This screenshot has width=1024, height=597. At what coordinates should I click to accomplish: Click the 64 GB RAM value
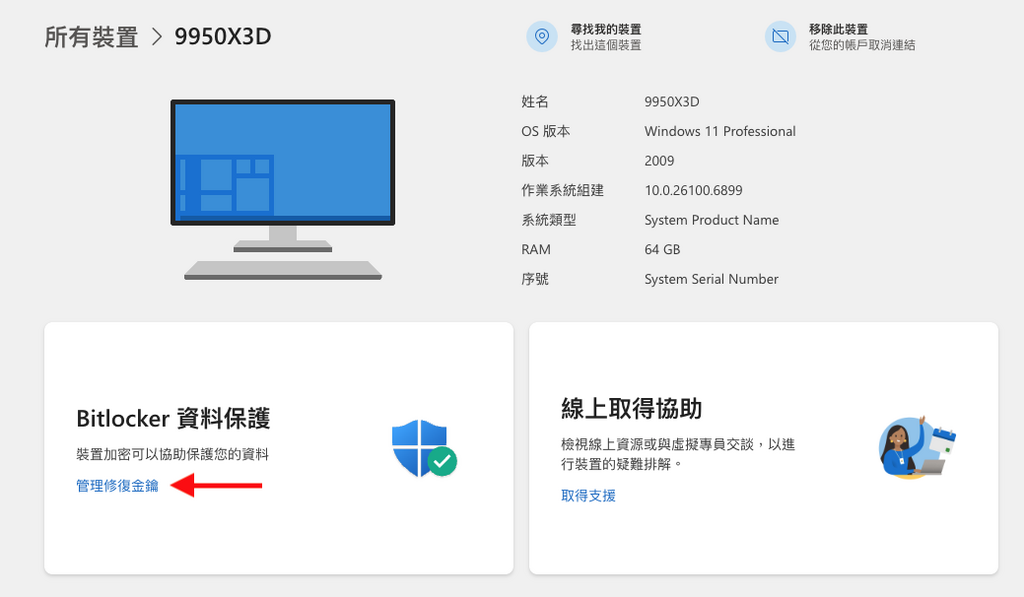[662, 249]
